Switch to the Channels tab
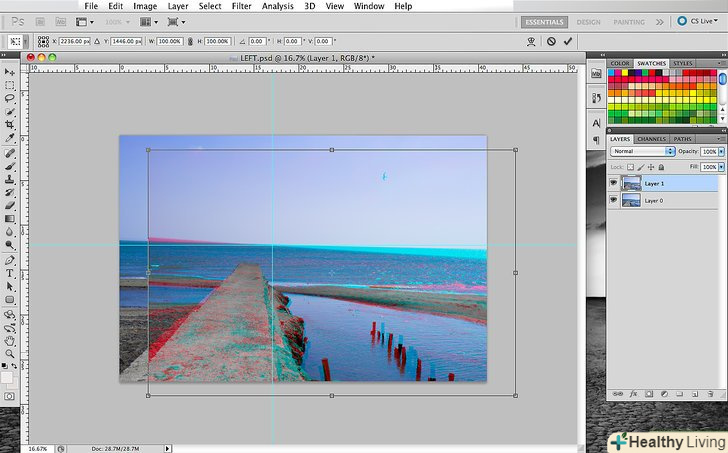The height and width of the screenshot is (453, 728). click(x=651, y=139)
